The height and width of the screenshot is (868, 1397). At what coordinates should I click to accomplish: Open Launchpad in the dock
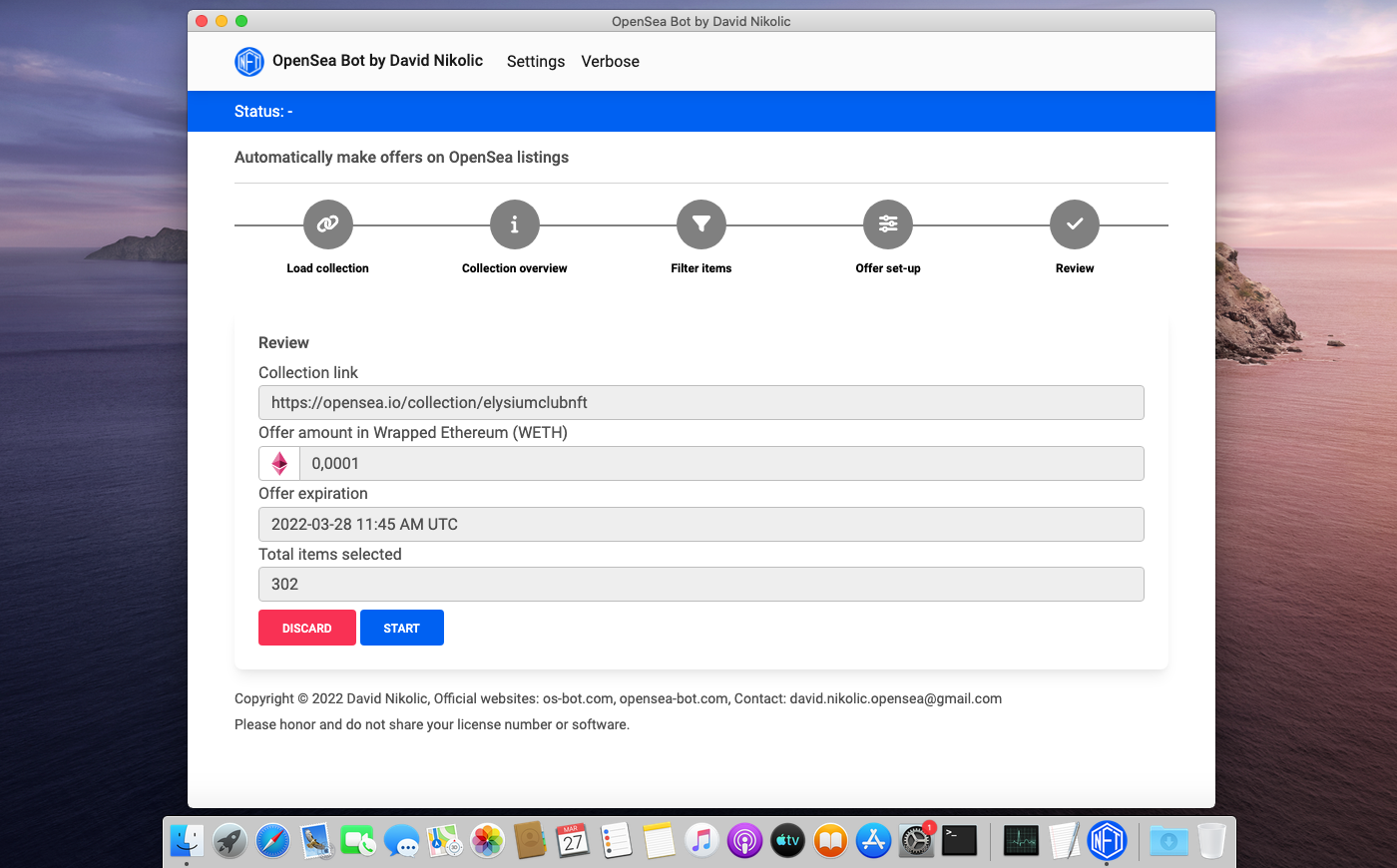[230, 841]
